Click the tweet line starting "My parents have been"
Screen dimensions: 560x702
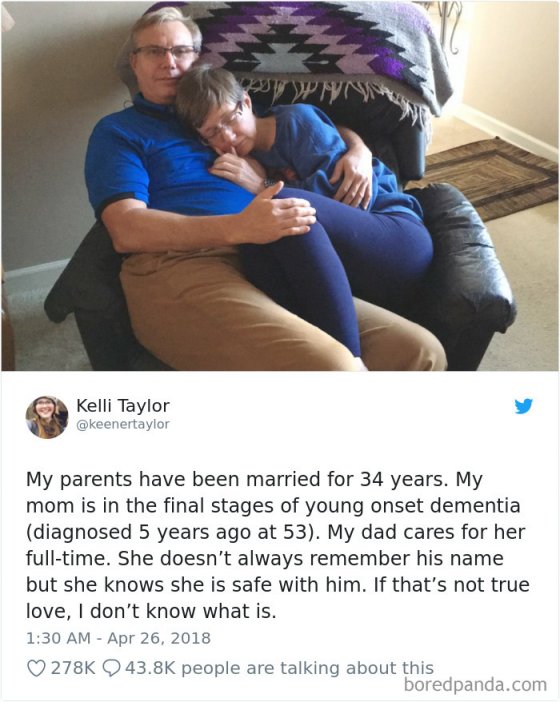coord(254,479)
